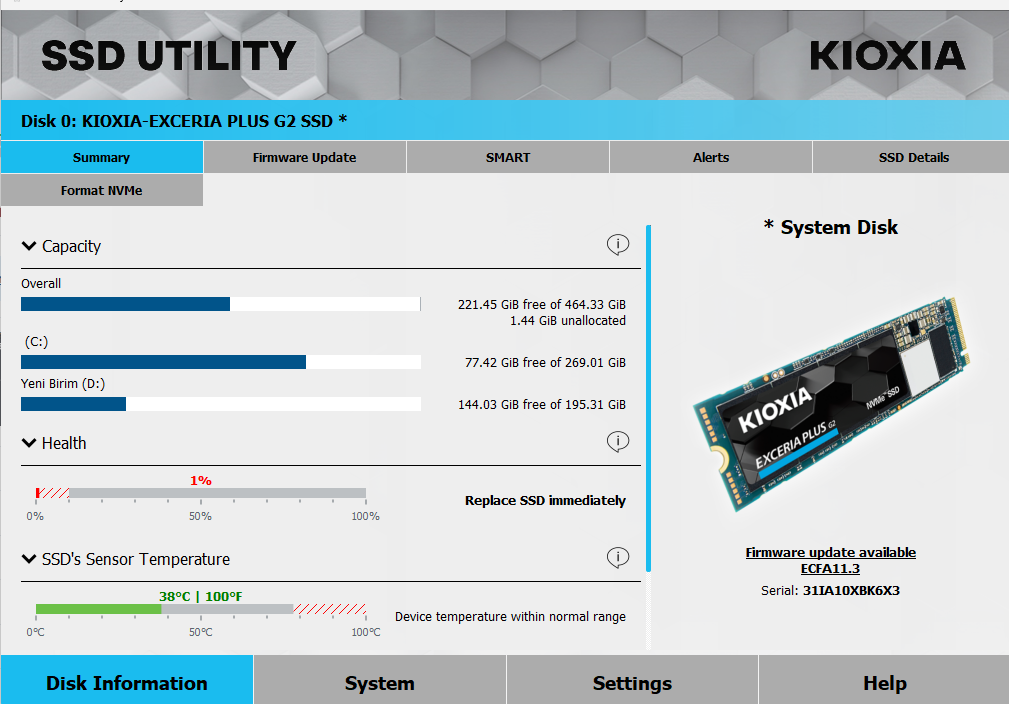Click the Yeni Birim (D:) capacity bar
The image size is (1009, 704).
221,403
